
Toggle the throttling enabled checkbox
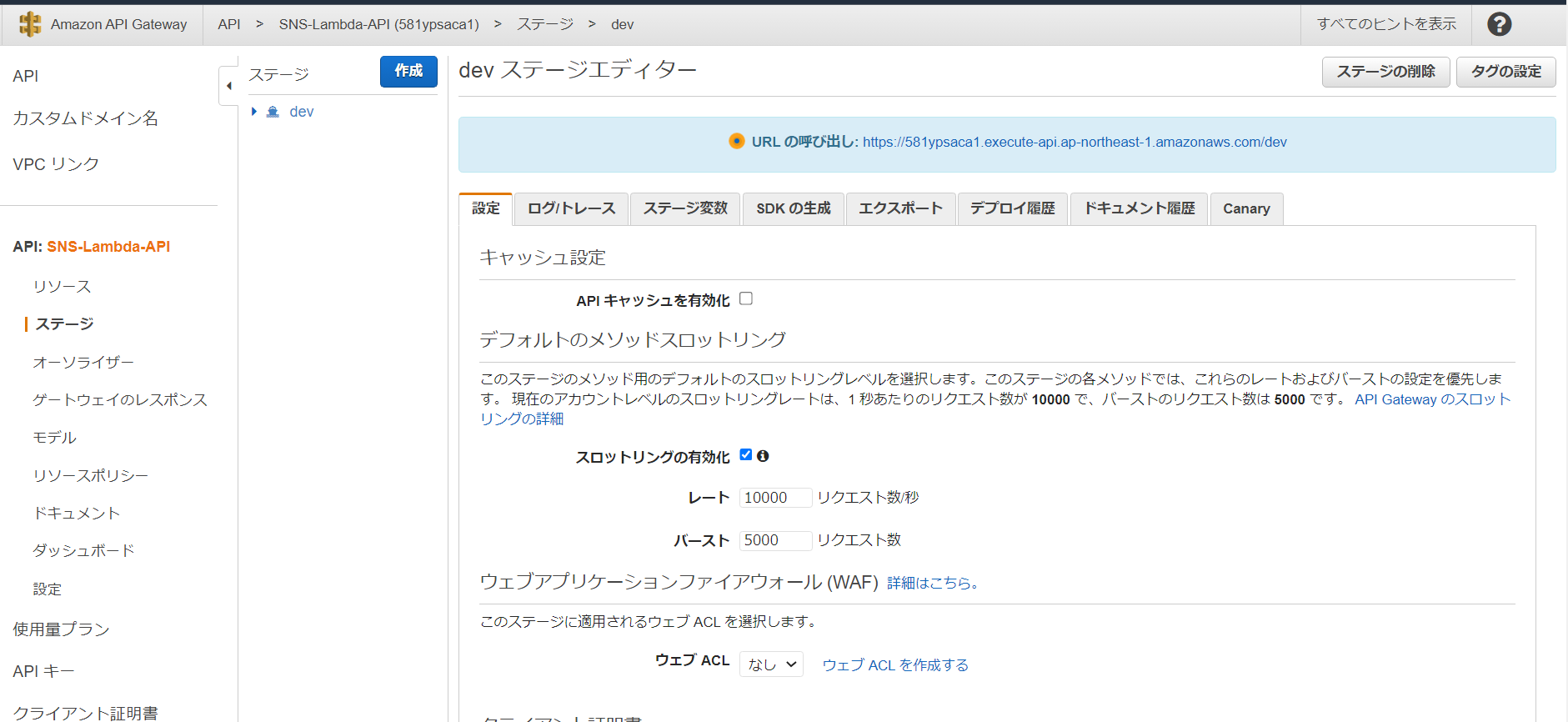point(746,455)
